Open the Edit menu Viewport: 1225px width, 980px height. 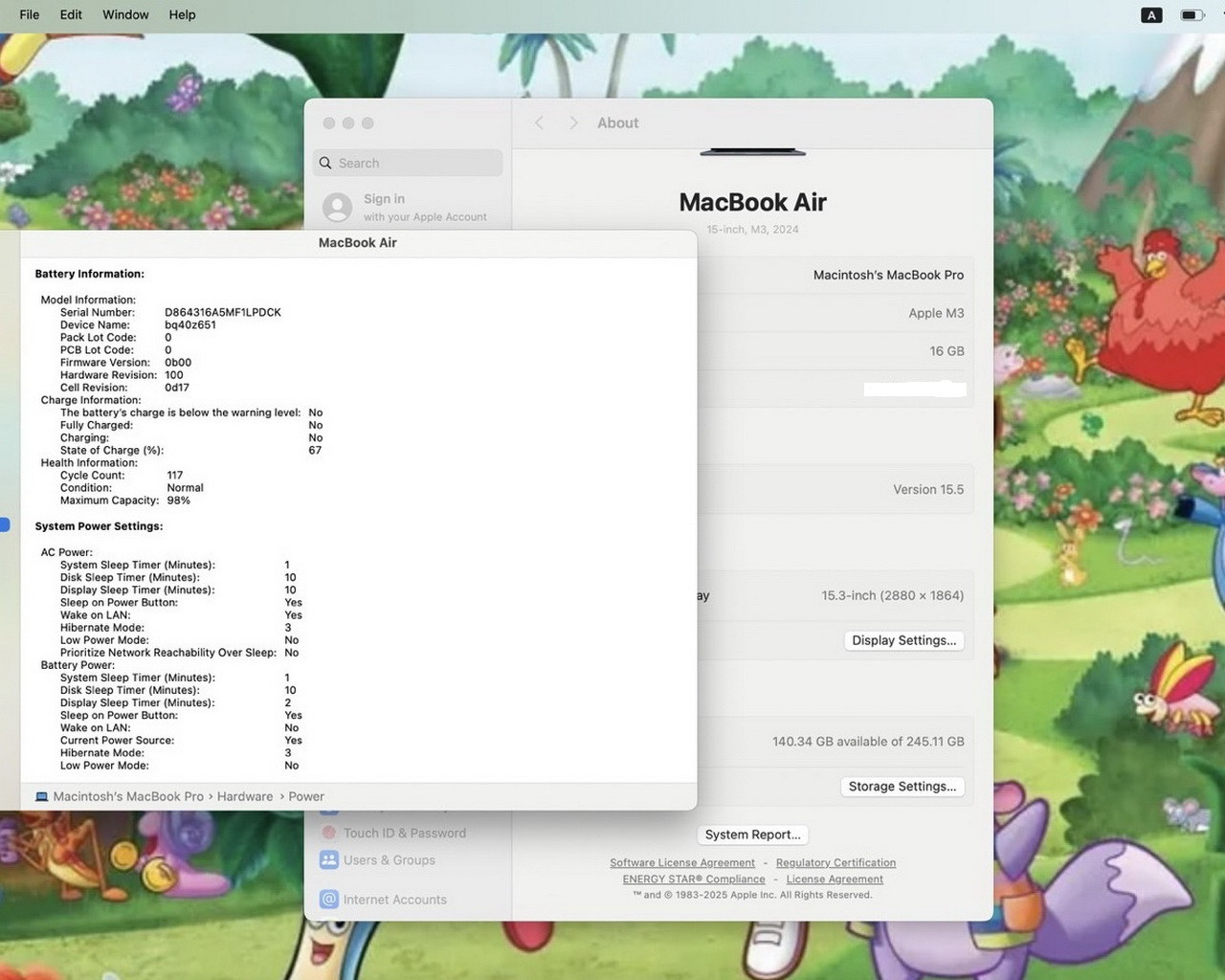click(71, 14)
